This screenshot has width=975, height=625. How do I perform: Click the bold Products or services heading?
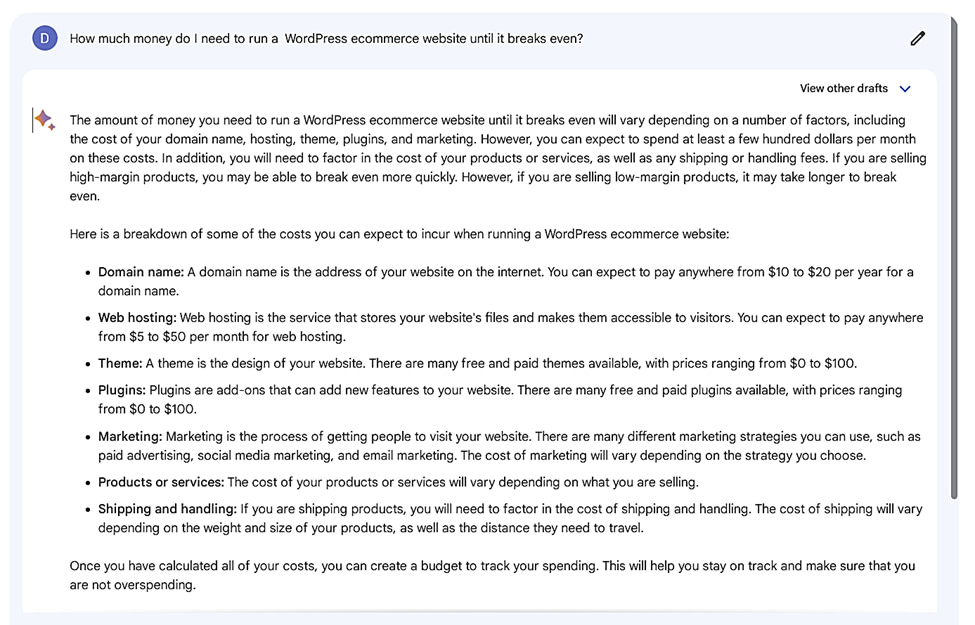(161, 482)
